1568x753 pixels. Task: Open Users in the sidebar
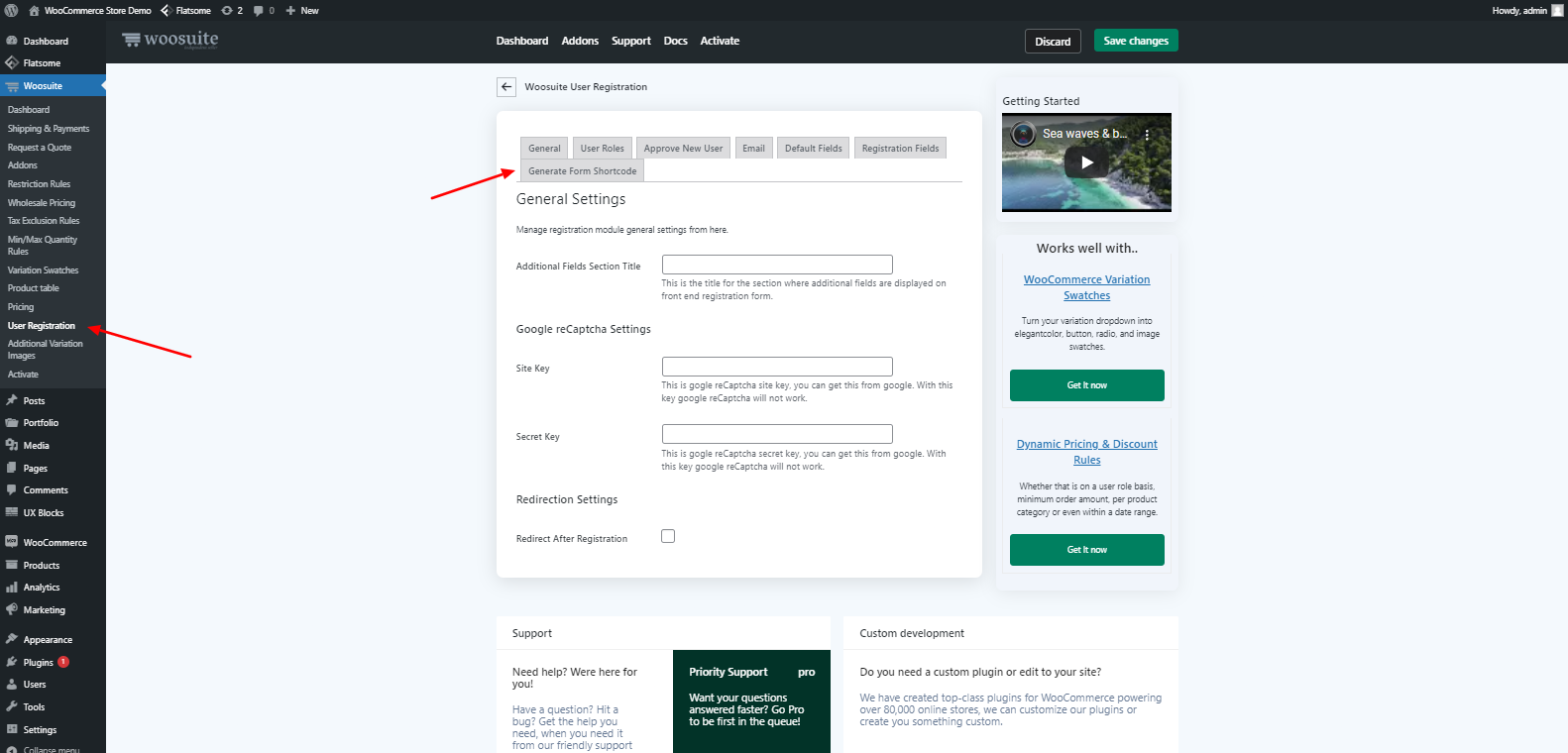pos(35,685)
